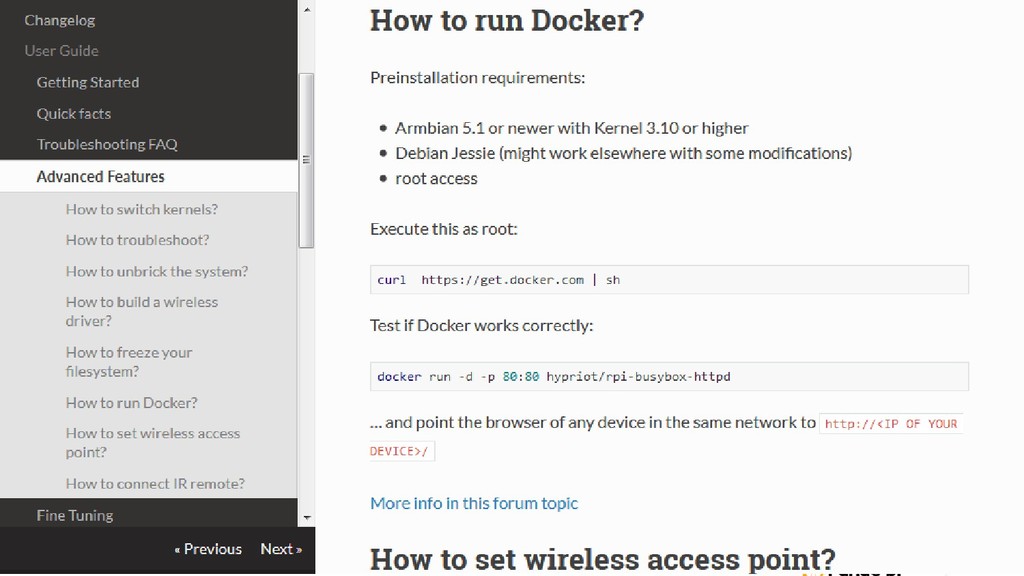Jump to How to freeze your filesystem?

coord(129,362)
